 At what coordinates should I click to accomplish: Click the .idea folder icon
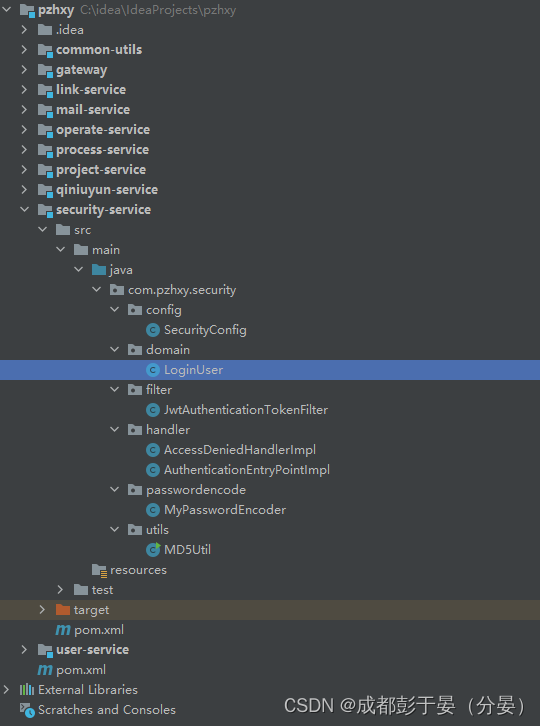tap(44, 30)
